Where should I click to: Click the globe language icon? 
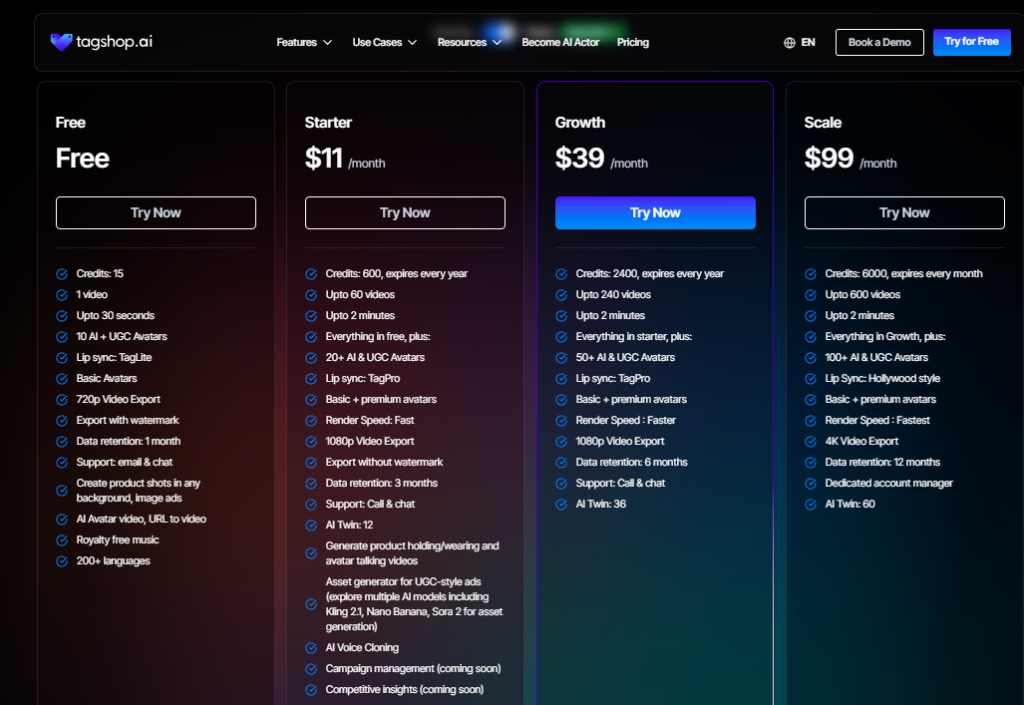tap(790, 43)
